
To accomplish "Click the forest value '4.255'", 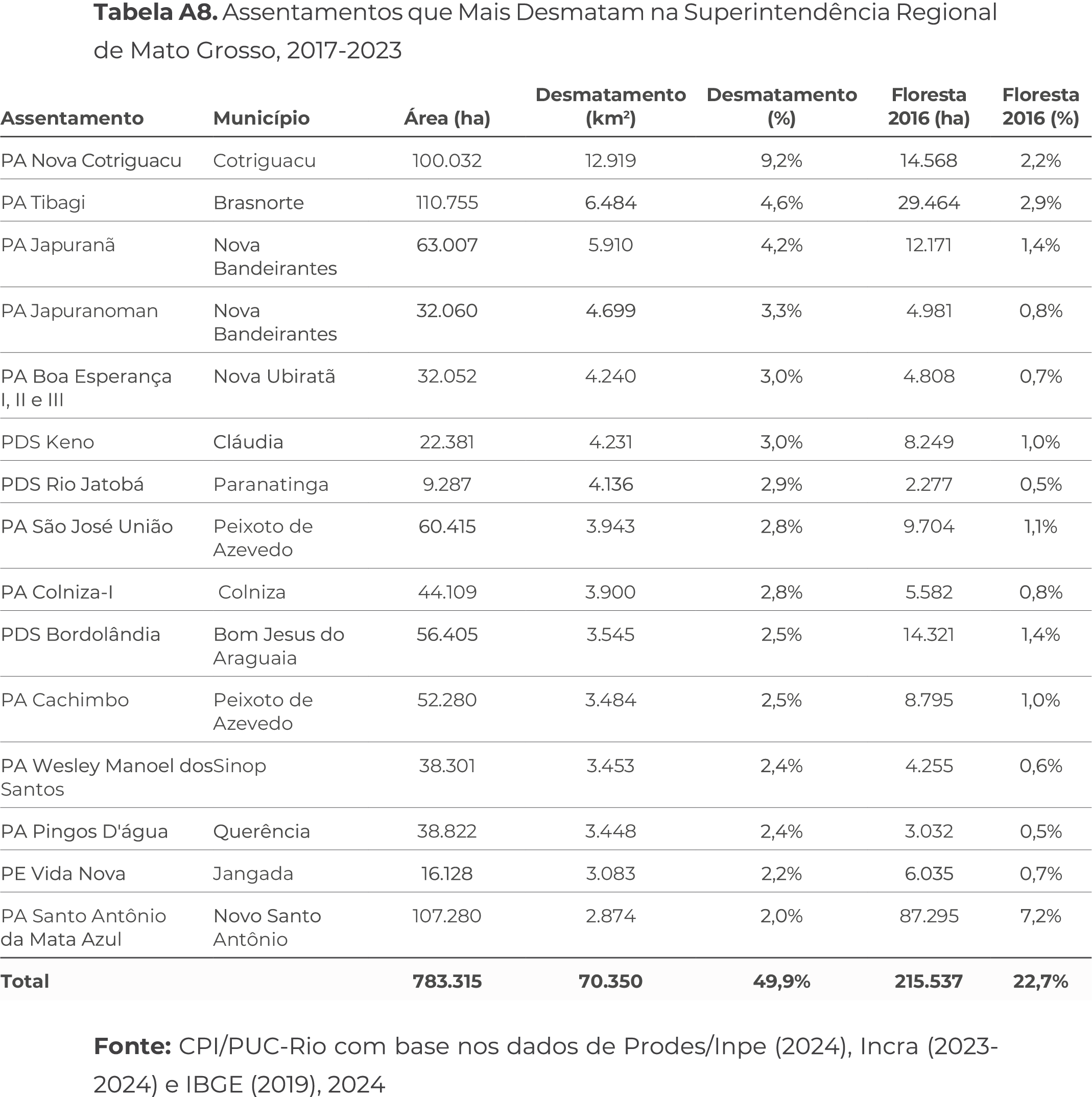I will [x=929, y=766].
